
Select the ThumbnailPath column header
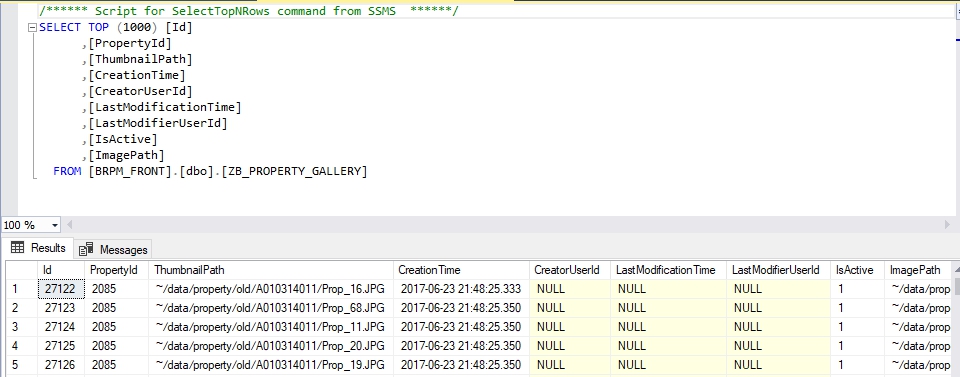click(x=271, y=270)
